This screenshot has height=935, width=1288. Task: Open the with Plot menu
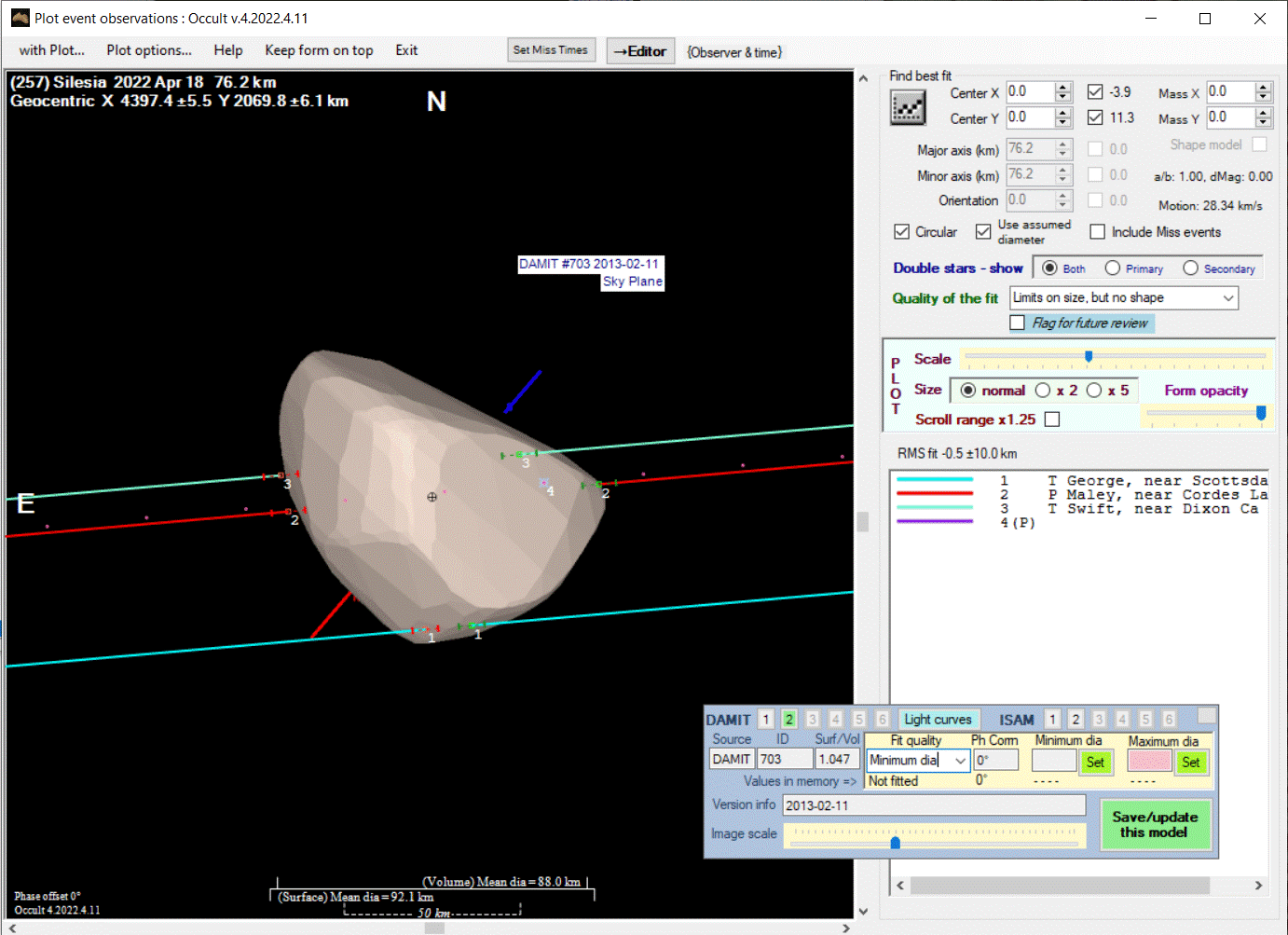pos(52,50)
